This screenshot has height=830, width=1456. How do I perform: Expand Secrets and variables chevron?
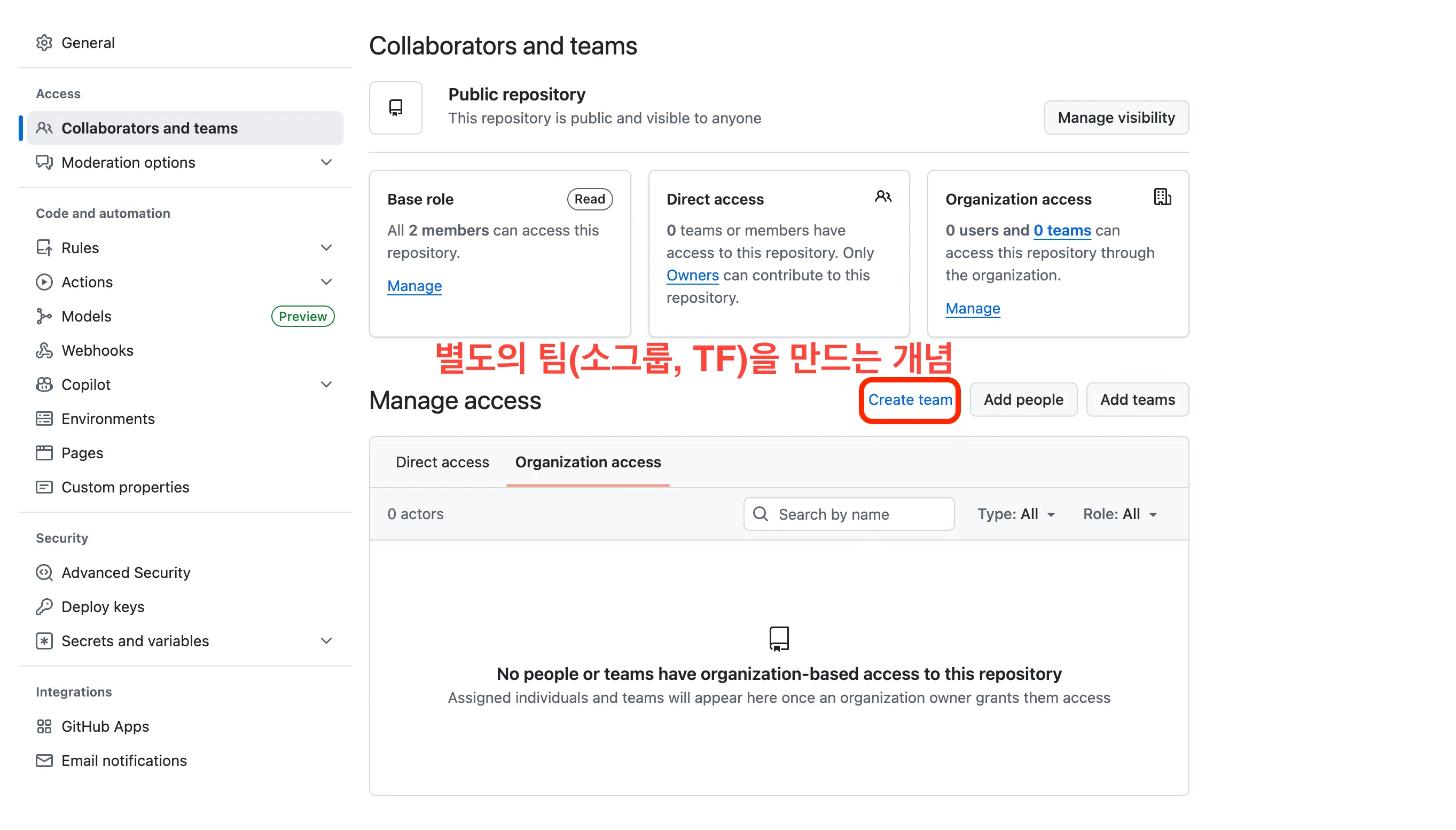pyautogui.click(x=326, y=641)
